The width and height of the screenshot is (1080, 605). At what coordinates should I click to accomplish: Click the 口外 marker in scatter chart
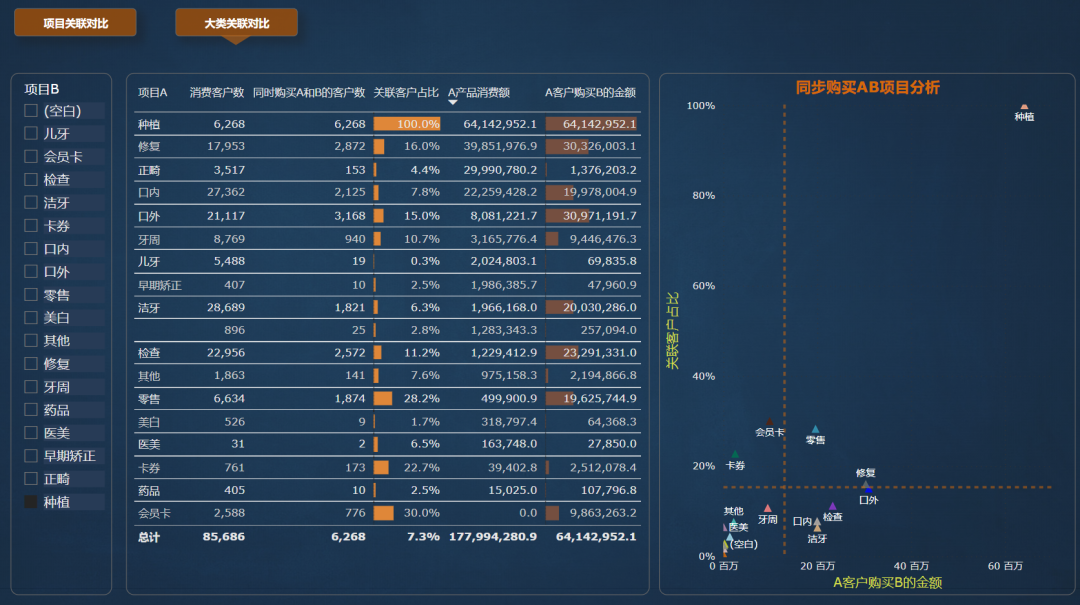(869, 490)
